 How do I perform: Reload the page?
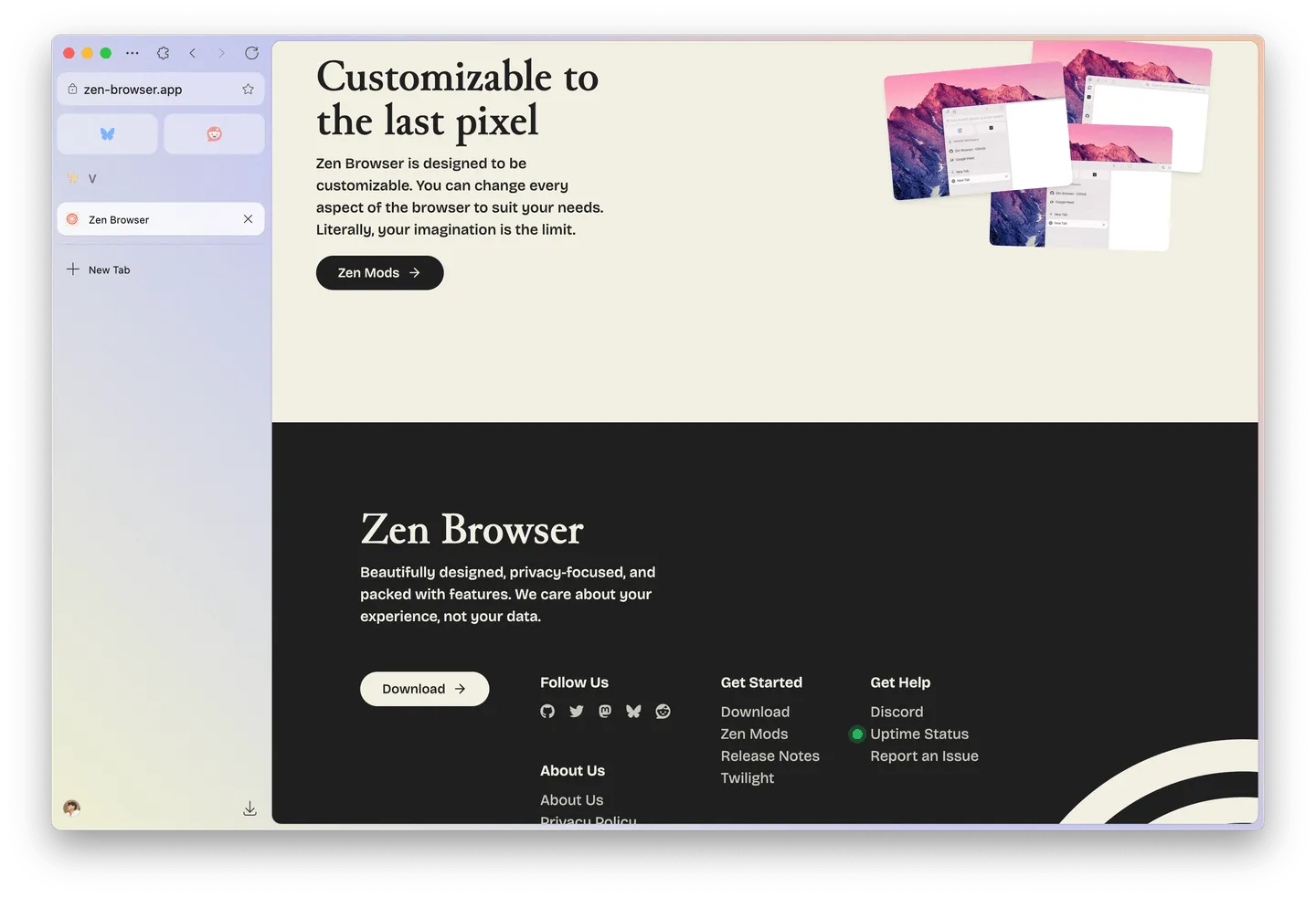[251, 53]
